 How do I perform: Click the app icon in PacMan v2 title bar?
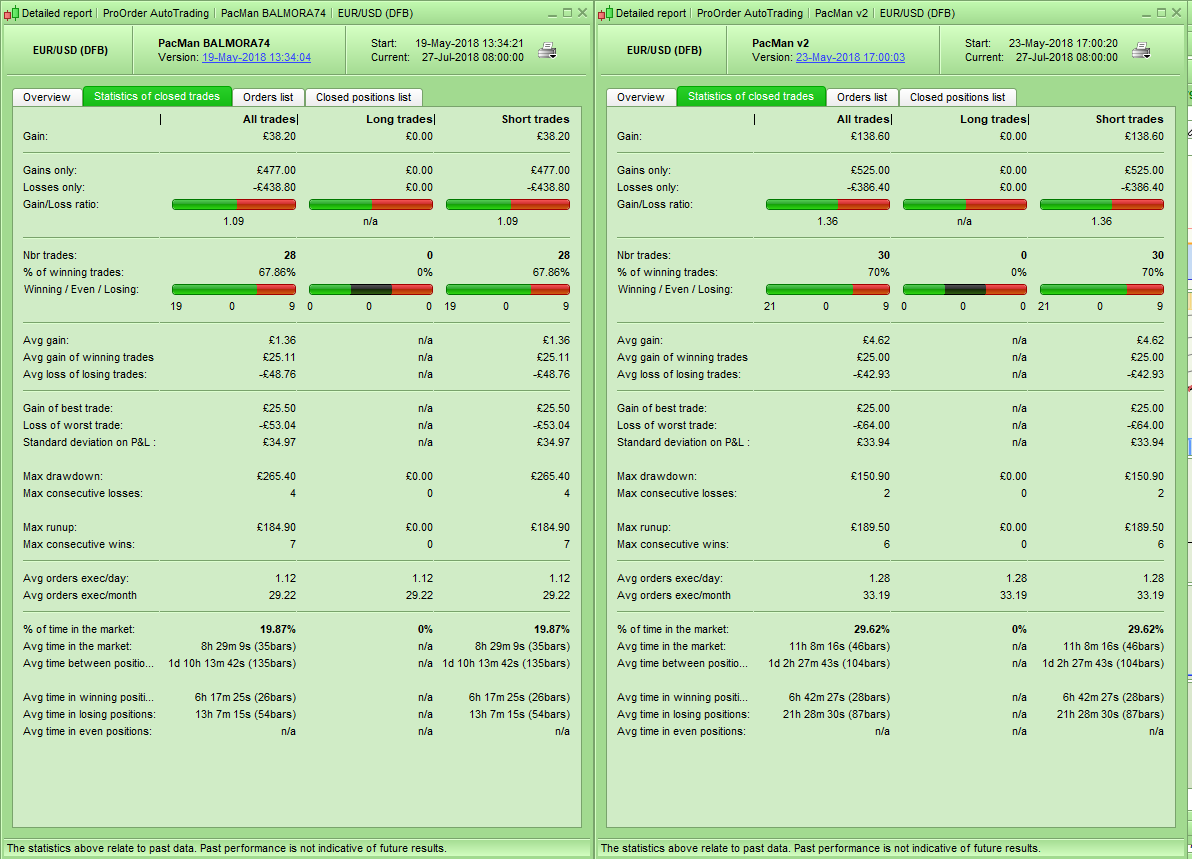click(x=605, y=14)
